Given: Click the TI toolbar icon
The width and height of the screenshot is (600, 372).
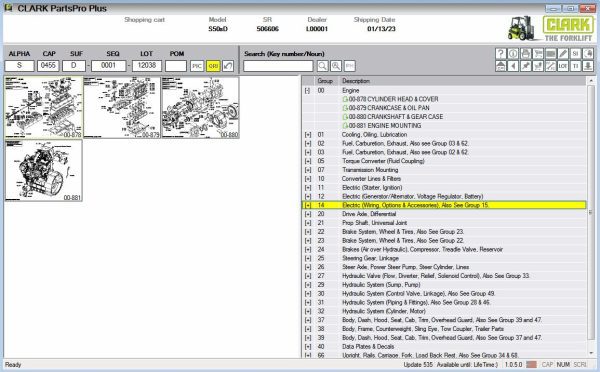Looking at the screenshot, I should point(576,66).
